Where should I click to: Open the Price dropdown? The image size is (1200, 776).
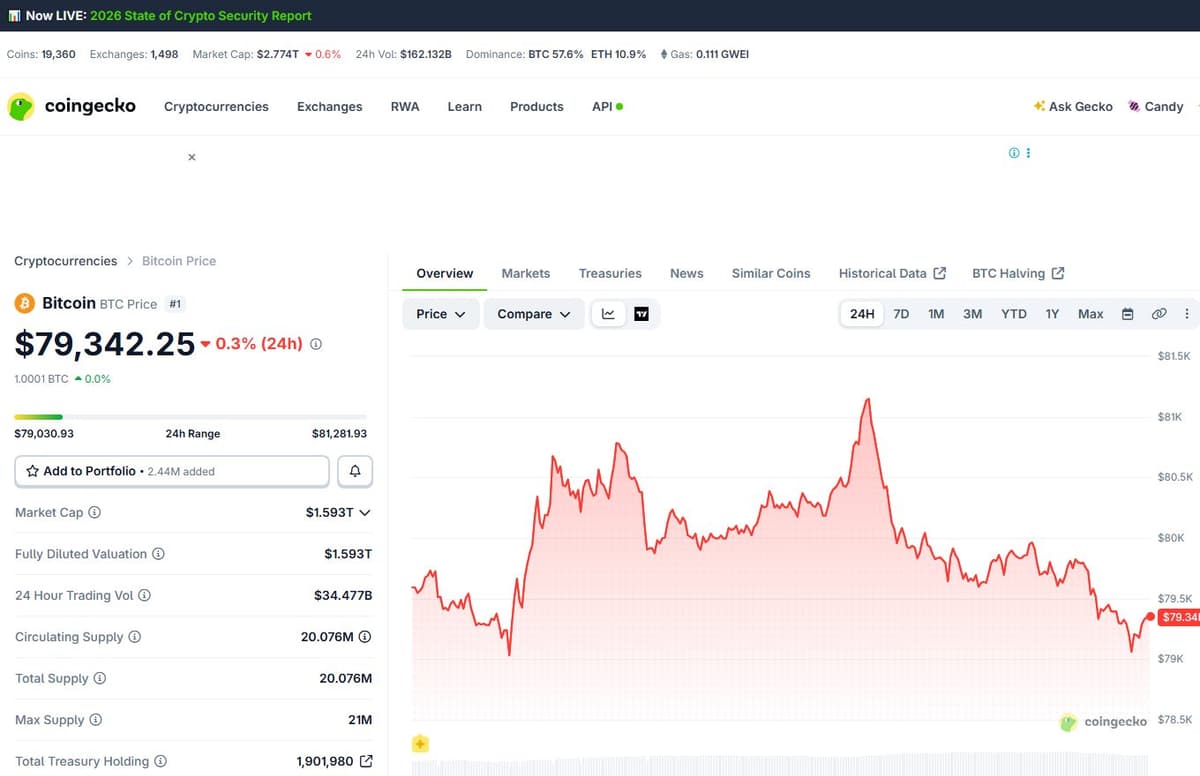pyautogui.click(x=441, y=314)
